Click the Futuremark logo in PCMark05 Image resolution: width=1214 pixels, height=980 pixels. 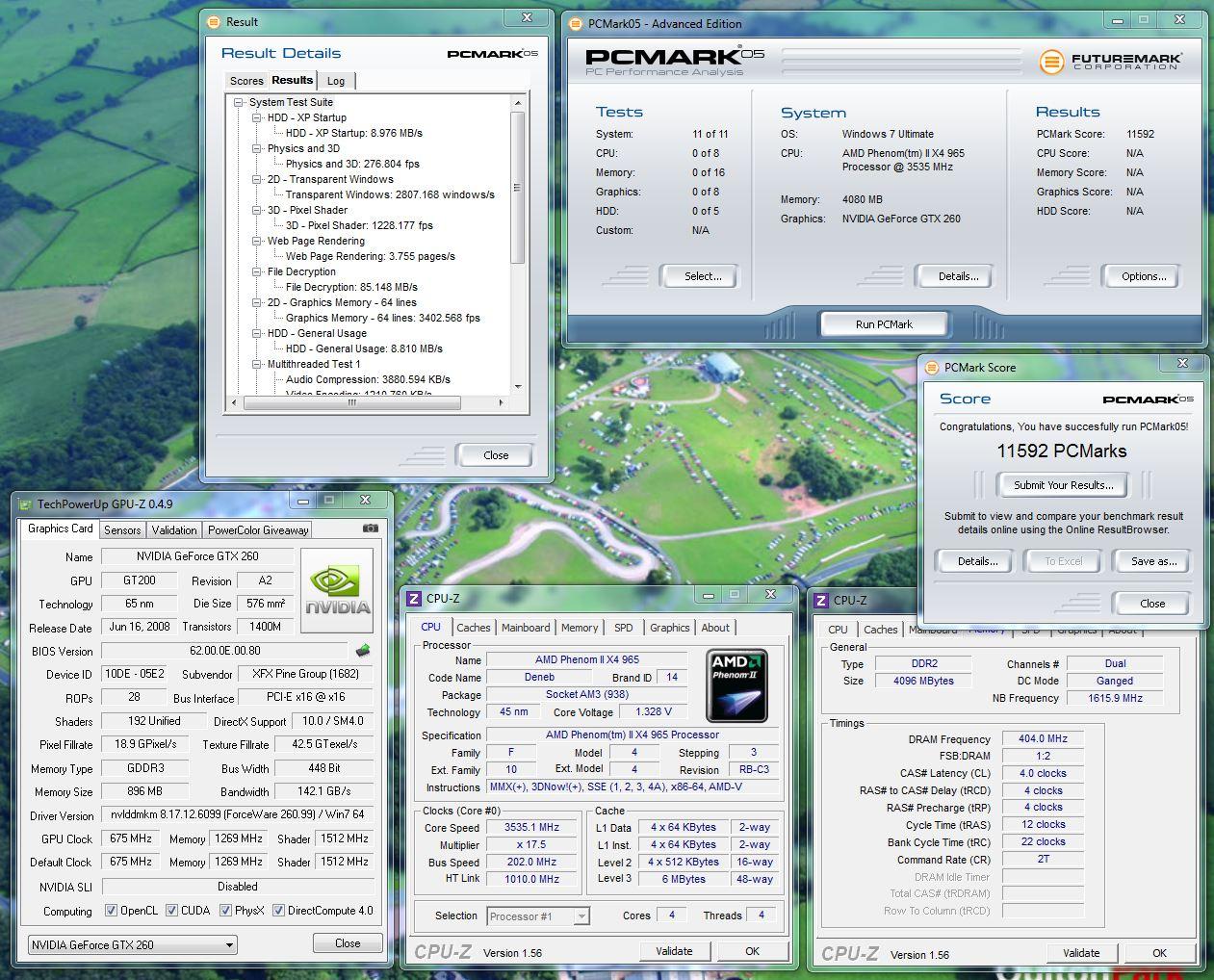(1111, 62)
